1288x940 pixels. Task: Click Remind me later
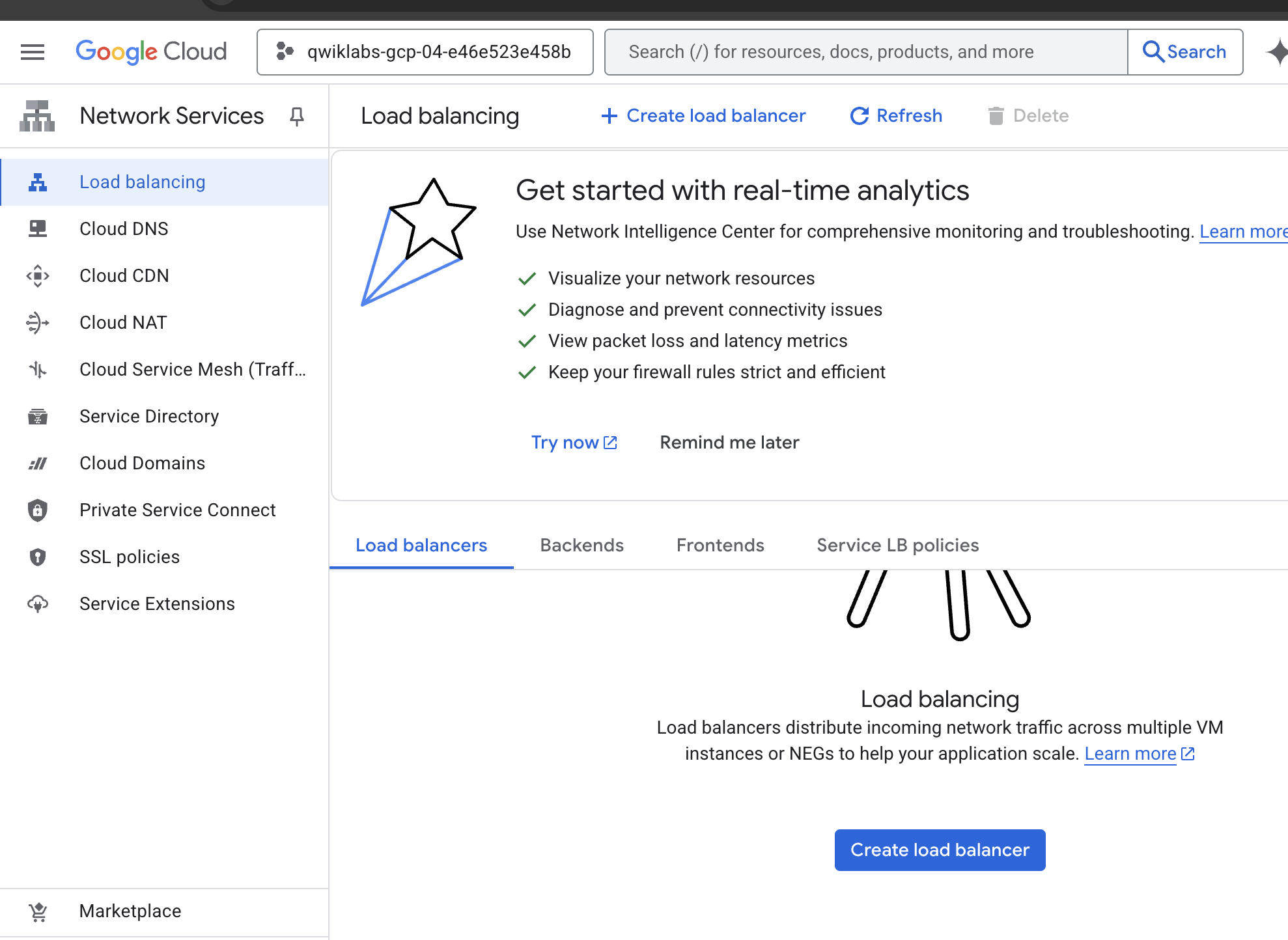pos(729,443)
